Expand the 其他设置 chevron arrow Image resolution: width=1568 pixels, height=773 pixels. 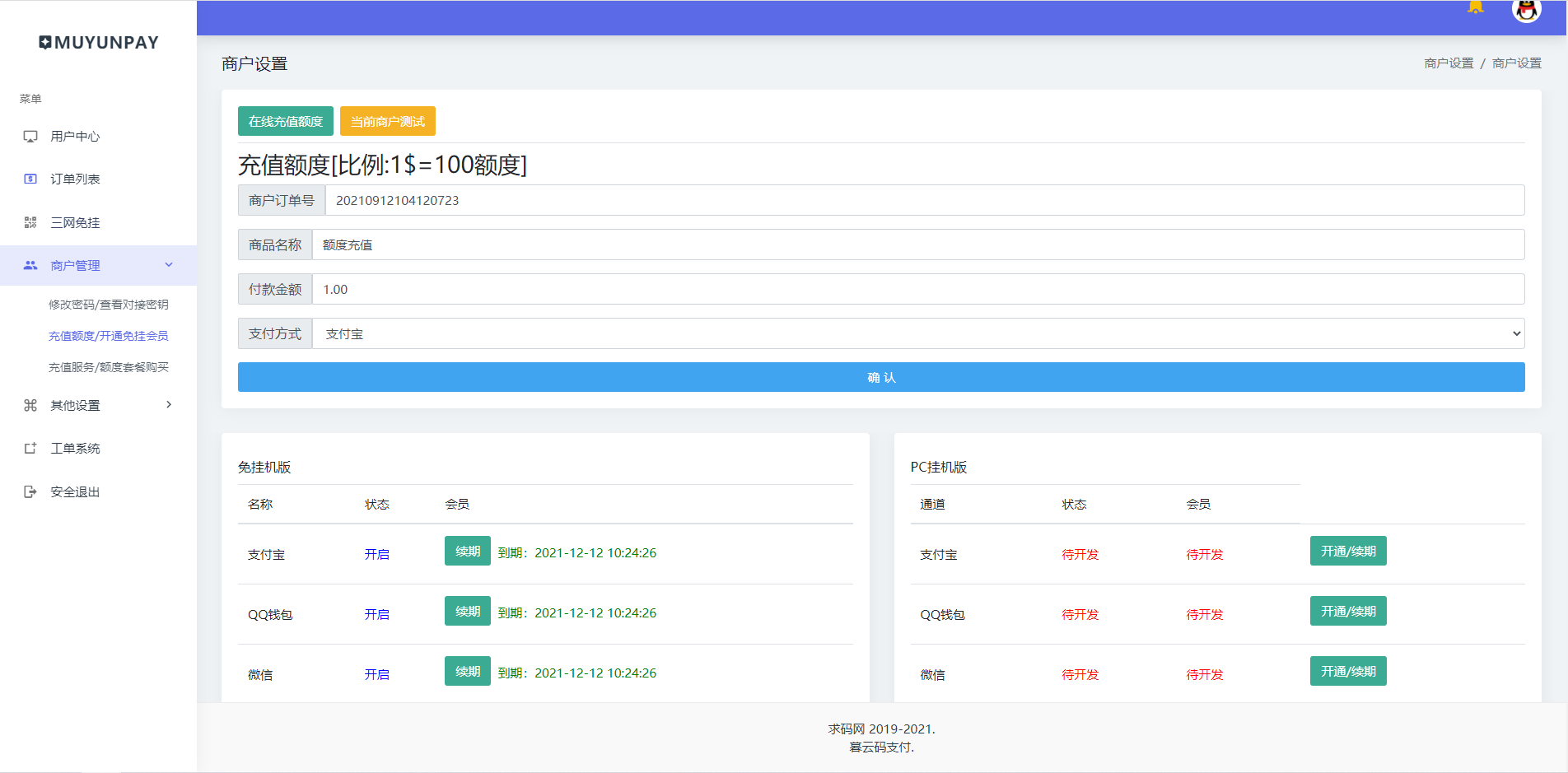169,404
